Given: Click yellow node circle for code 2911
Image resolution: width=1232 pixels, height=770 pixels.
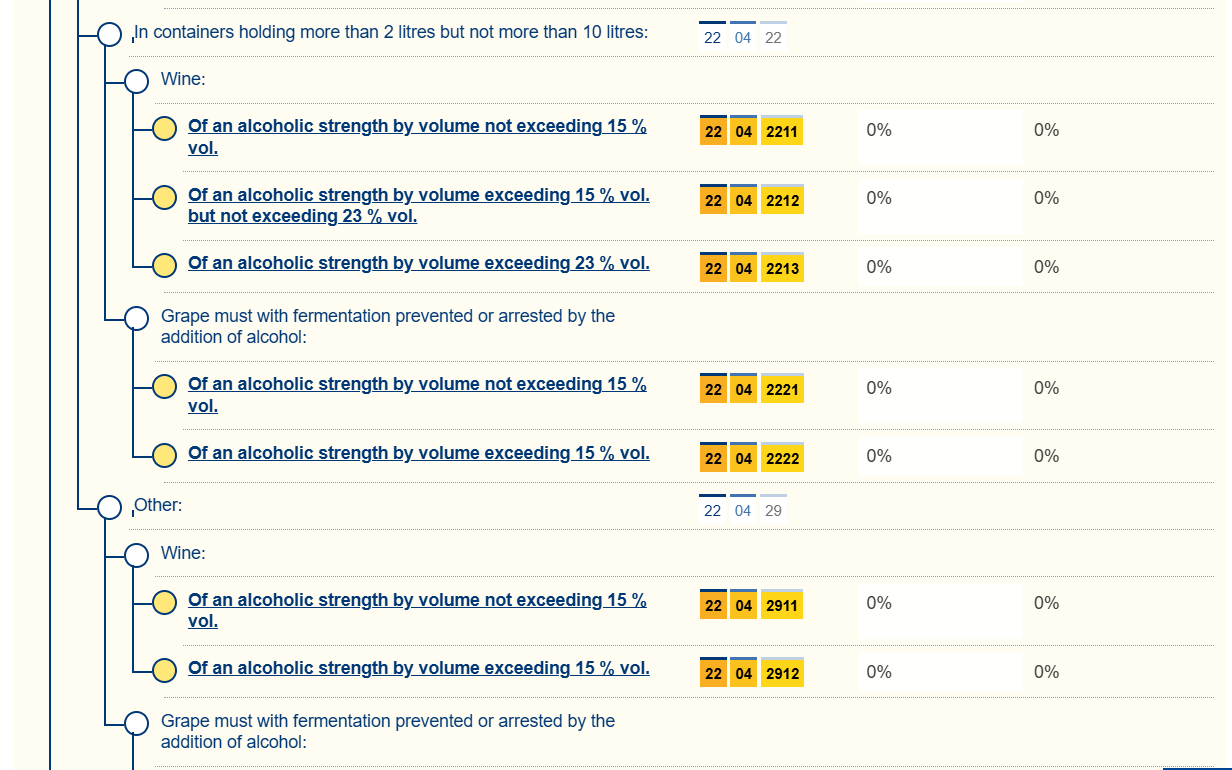Looking at the screenshot, I should tap(164, 602).
